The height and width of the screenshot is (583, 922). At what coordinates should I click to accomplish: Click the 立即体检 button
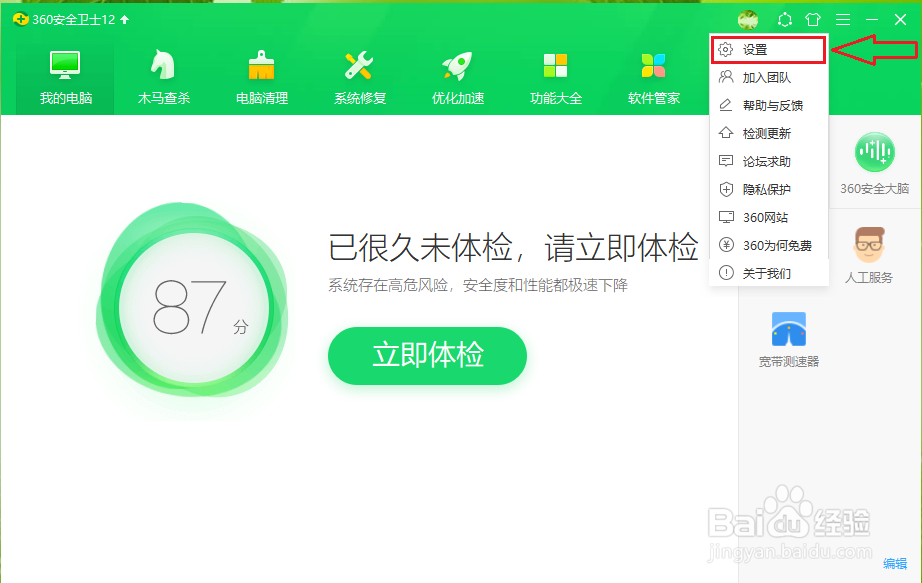427,355
